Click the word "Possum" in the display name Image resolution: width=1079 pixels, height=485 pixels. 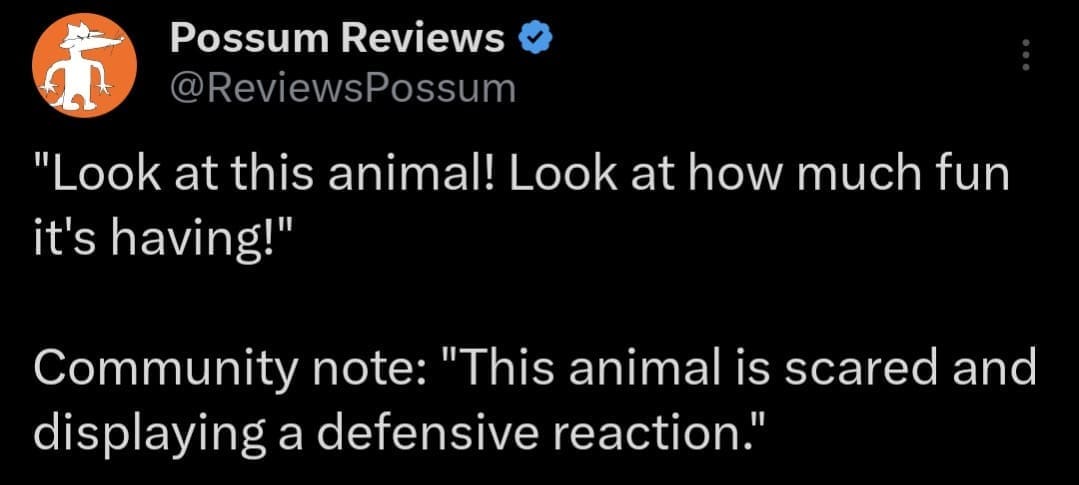(x=247, y=40)
